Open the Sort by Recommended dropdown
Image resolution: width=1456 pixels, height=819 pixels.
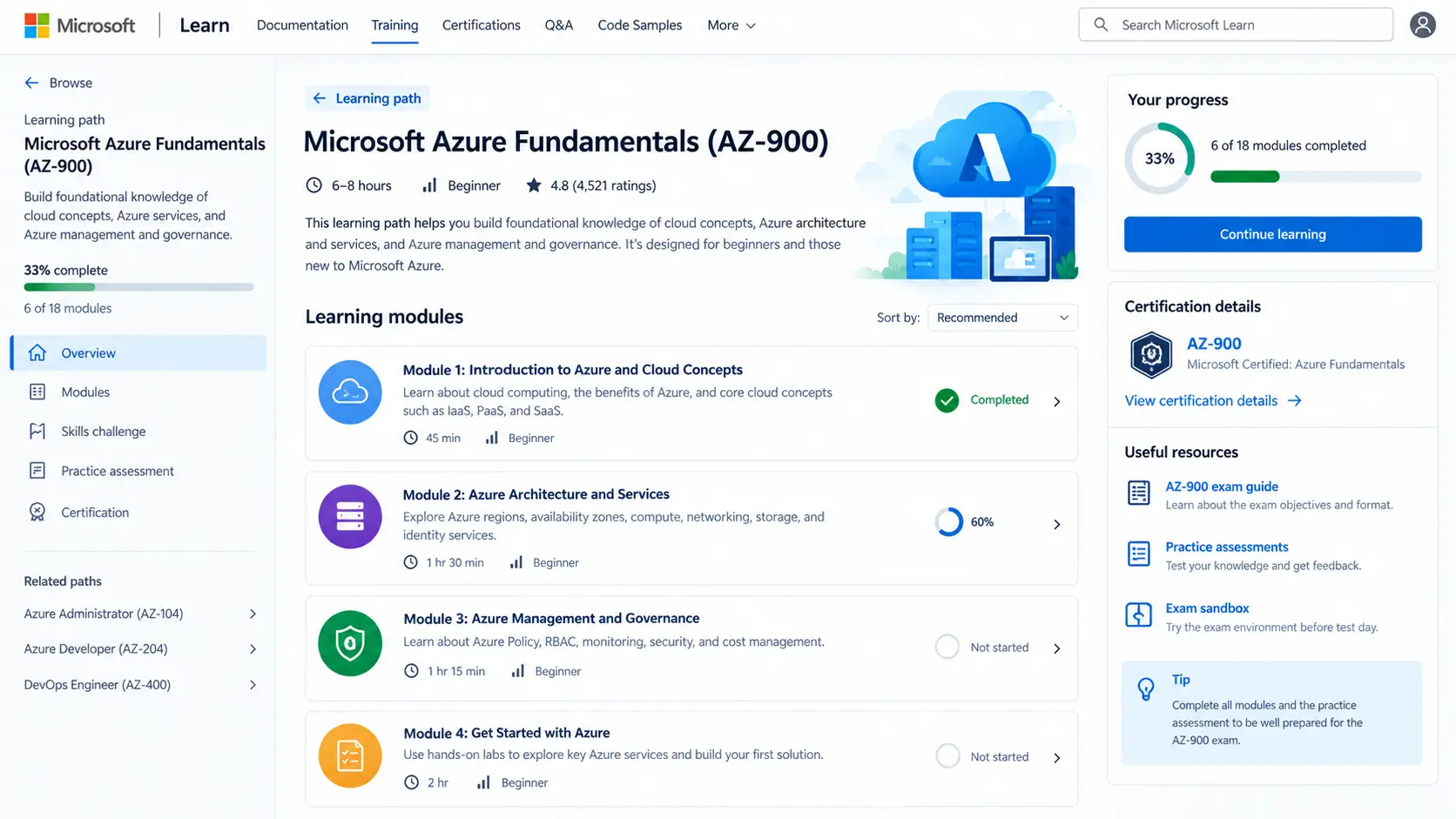point(1002,318)
